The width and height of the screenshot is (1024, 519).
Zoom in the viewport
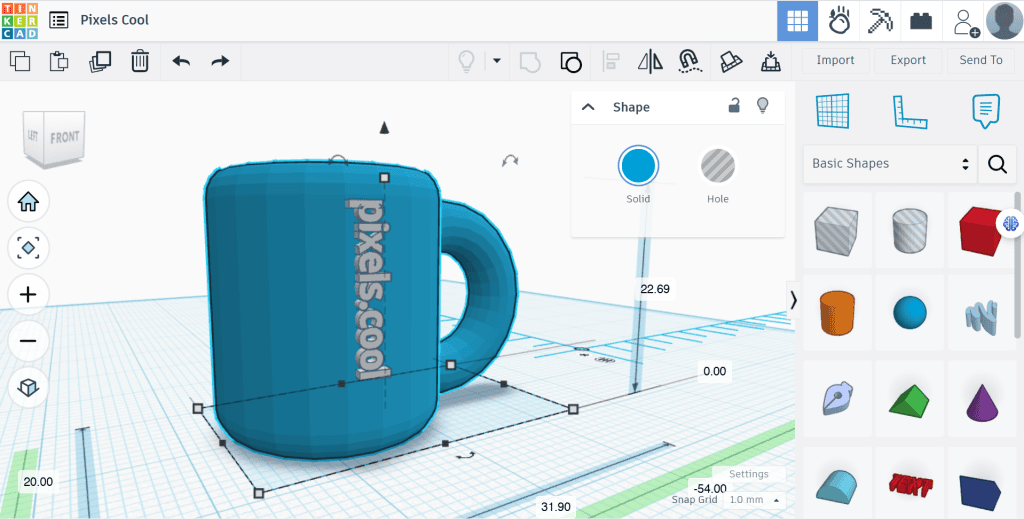[28, 295]
